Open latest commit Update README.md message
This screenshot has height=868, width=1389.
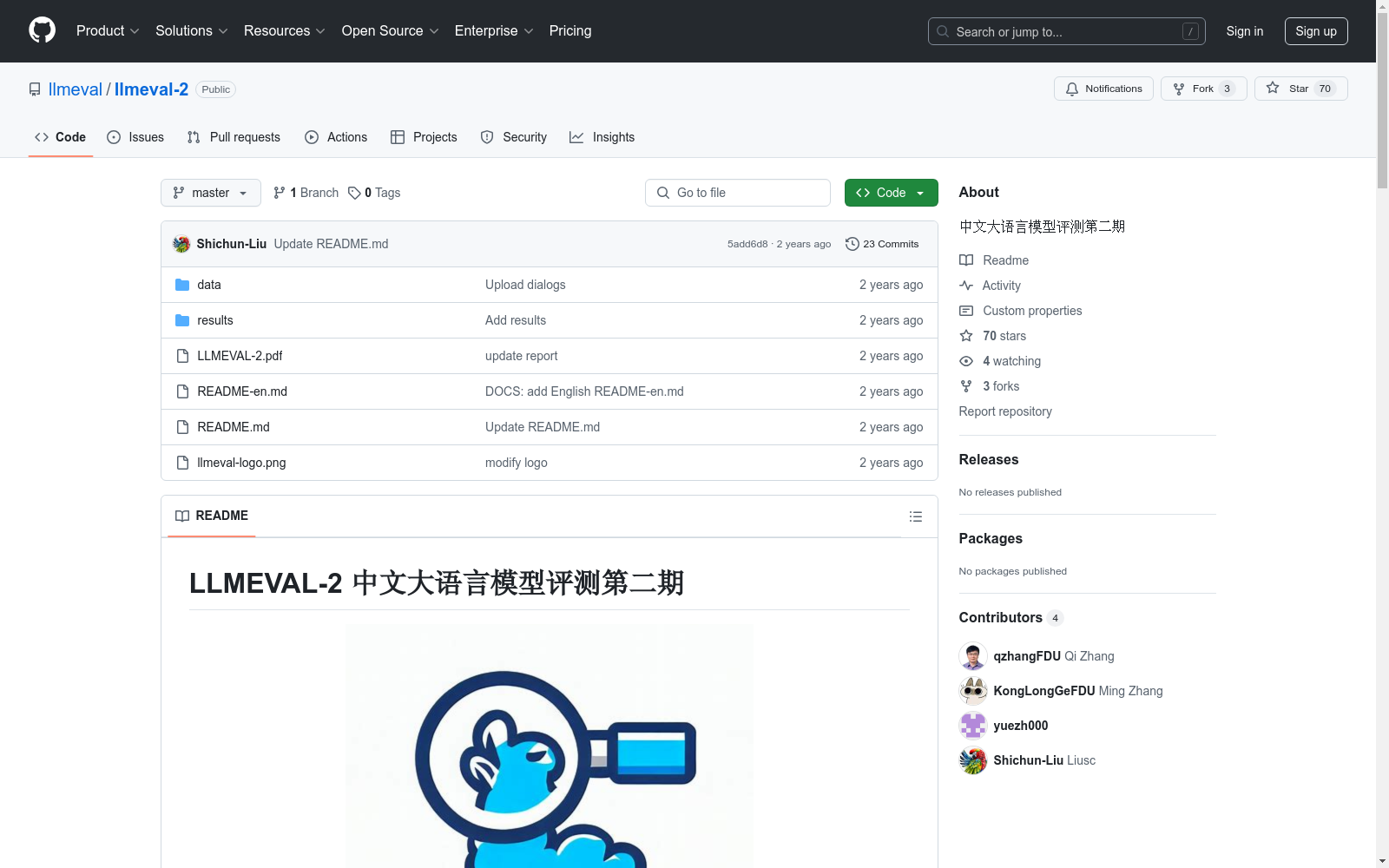pos(331,244)
